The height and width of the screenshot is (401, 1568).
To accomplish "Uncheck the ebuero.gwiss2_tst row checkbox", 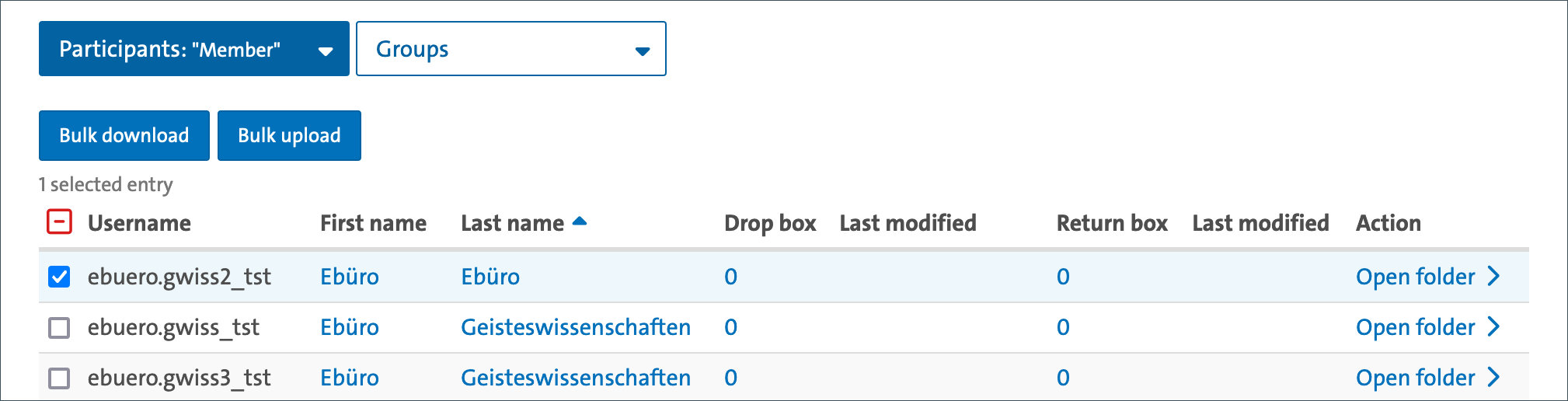I will coord(59,277).
